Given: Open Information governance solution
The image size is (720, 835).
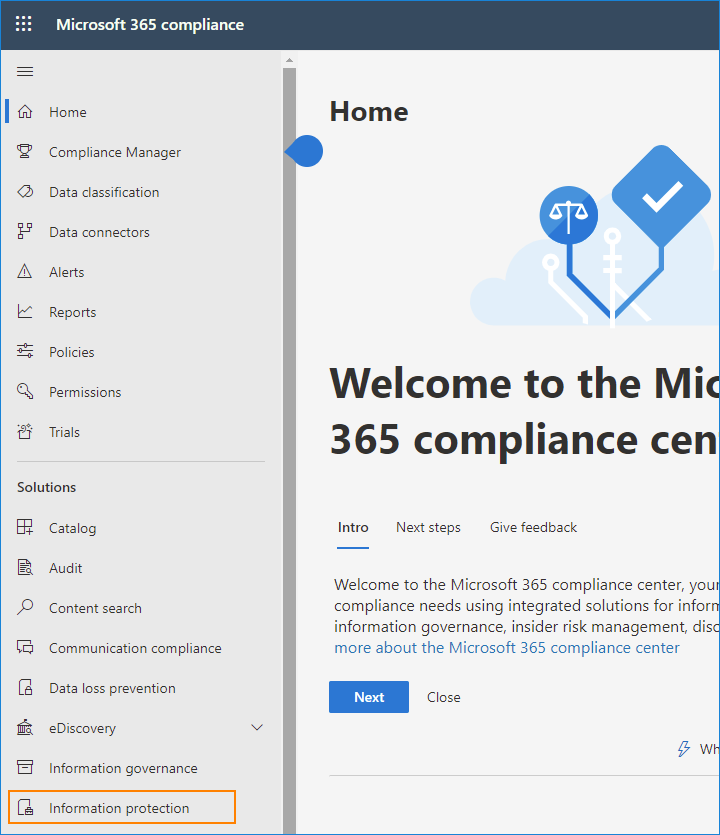Looking at the screenshot, I should (x=123, y=768).
